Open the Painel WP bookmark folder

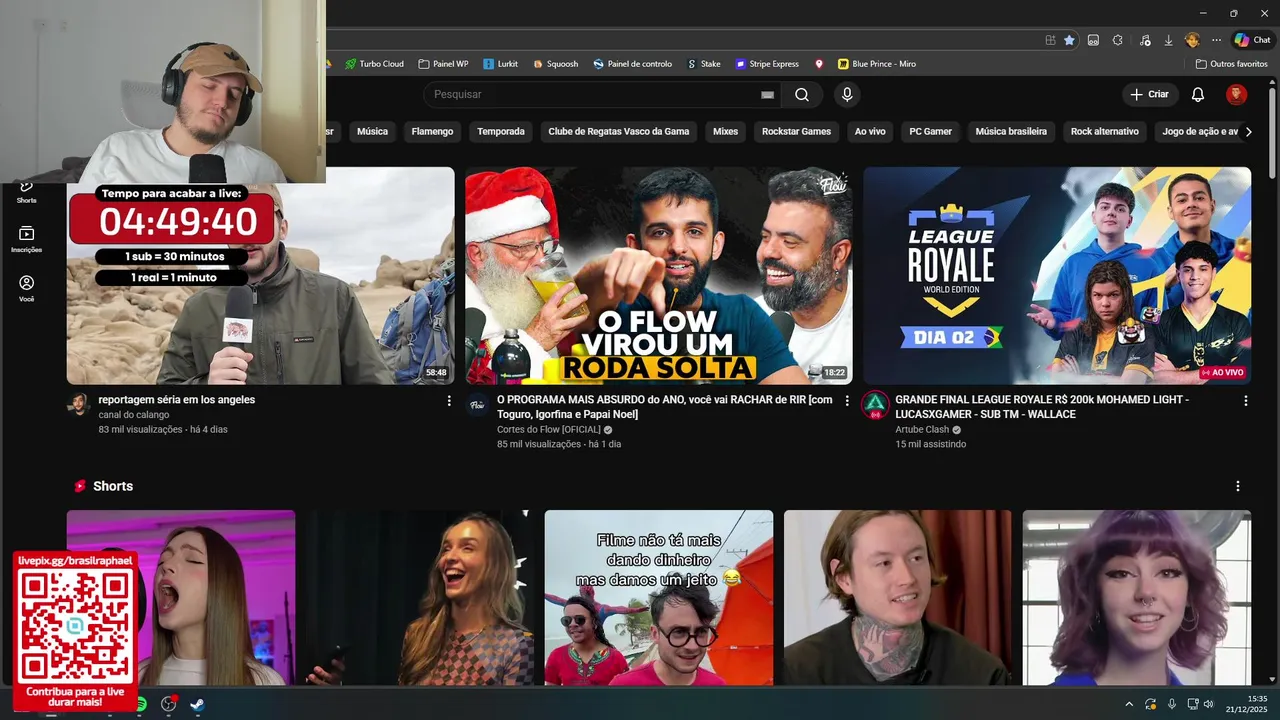(x=443, y=64)
